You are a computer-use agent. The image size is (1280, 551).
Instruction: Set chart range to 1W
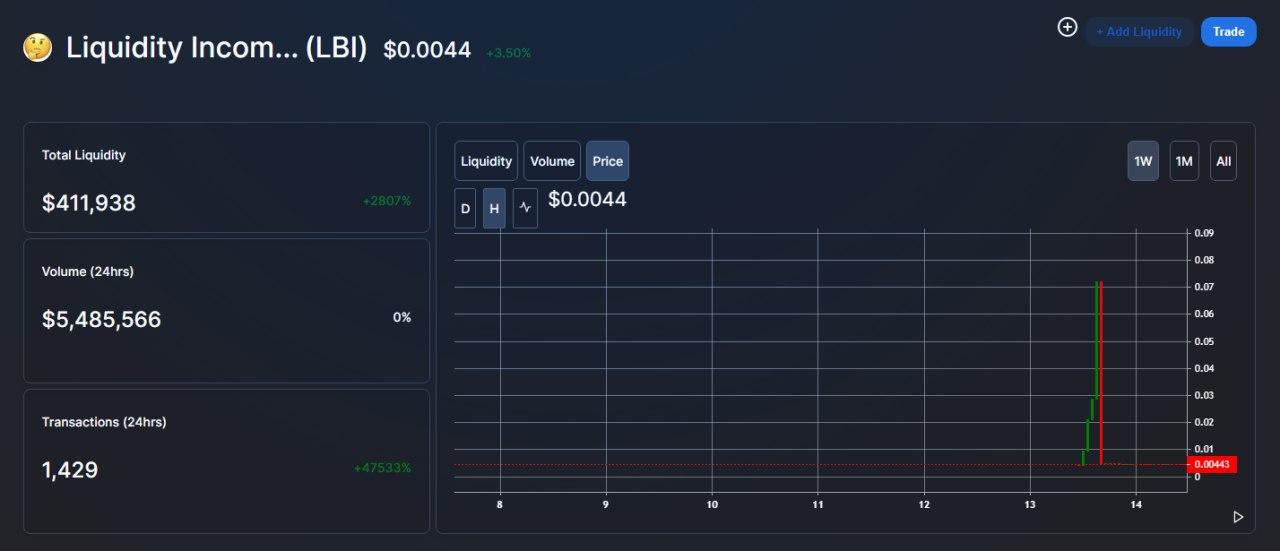click(1143, 161)
